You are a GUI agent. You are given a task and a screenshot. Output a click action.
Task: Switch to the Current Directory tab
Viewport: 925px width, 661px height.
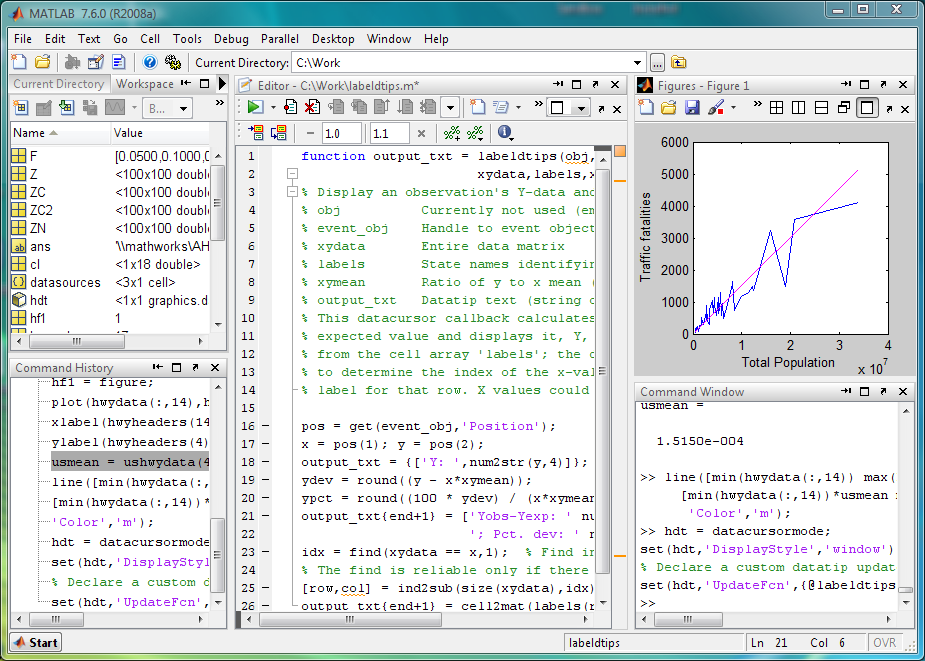point(58,84)
